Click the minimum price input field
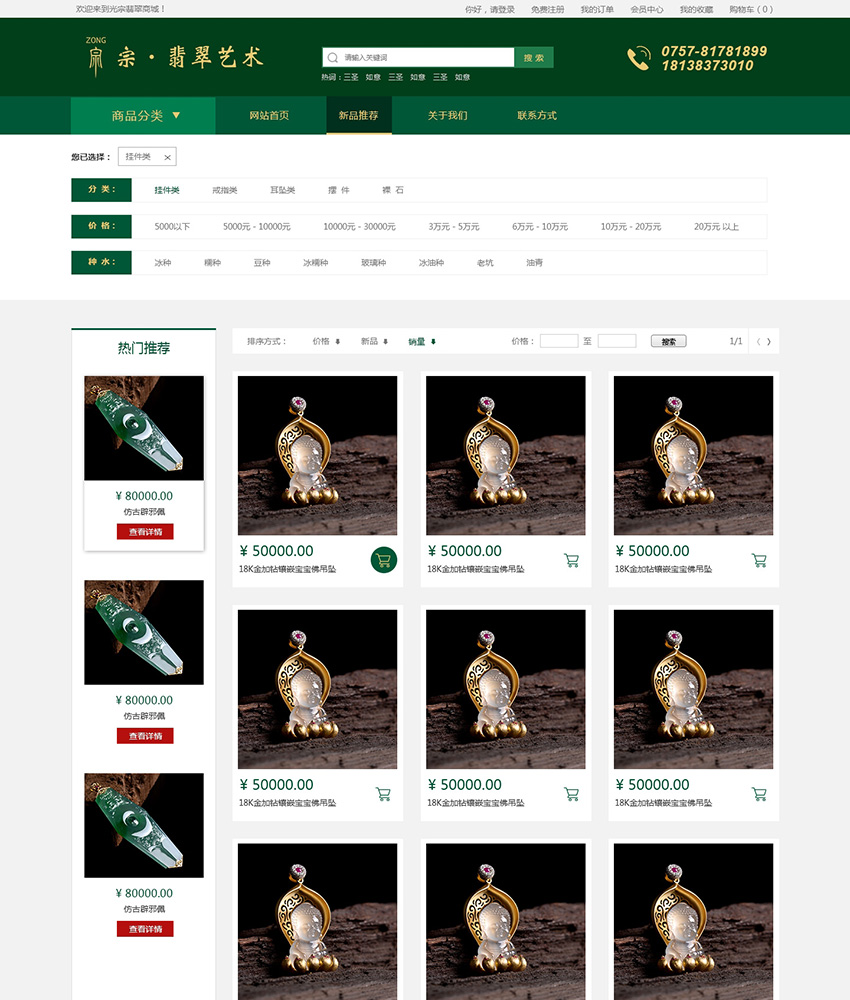 [x=559, y=341]
